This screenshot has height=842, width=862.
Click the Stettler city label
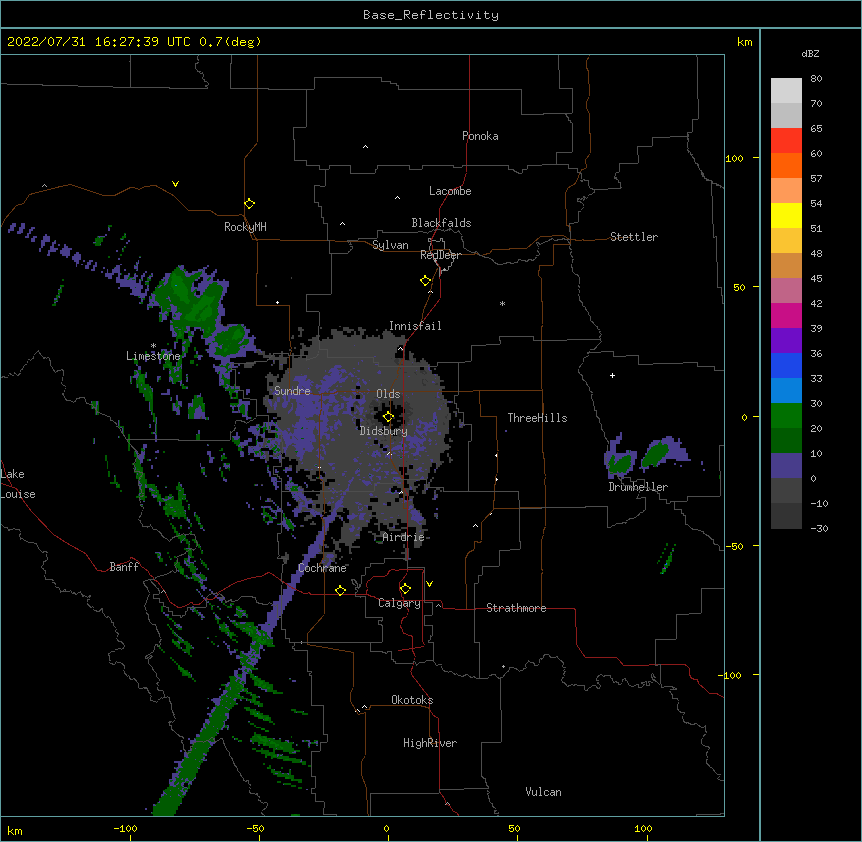(634, 237)
